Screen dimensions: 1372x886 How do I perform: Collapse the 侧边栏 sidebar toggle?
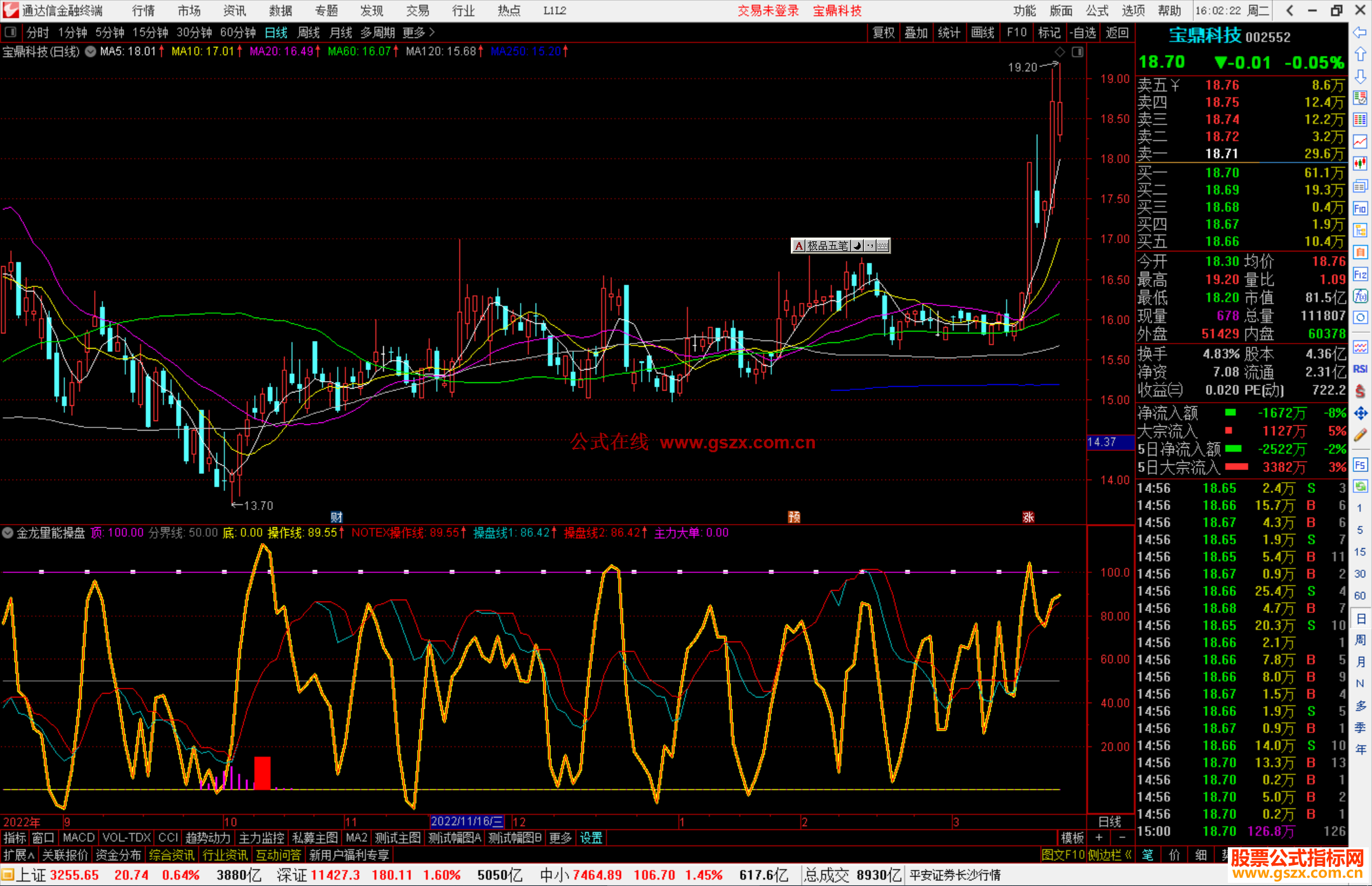1110,855
